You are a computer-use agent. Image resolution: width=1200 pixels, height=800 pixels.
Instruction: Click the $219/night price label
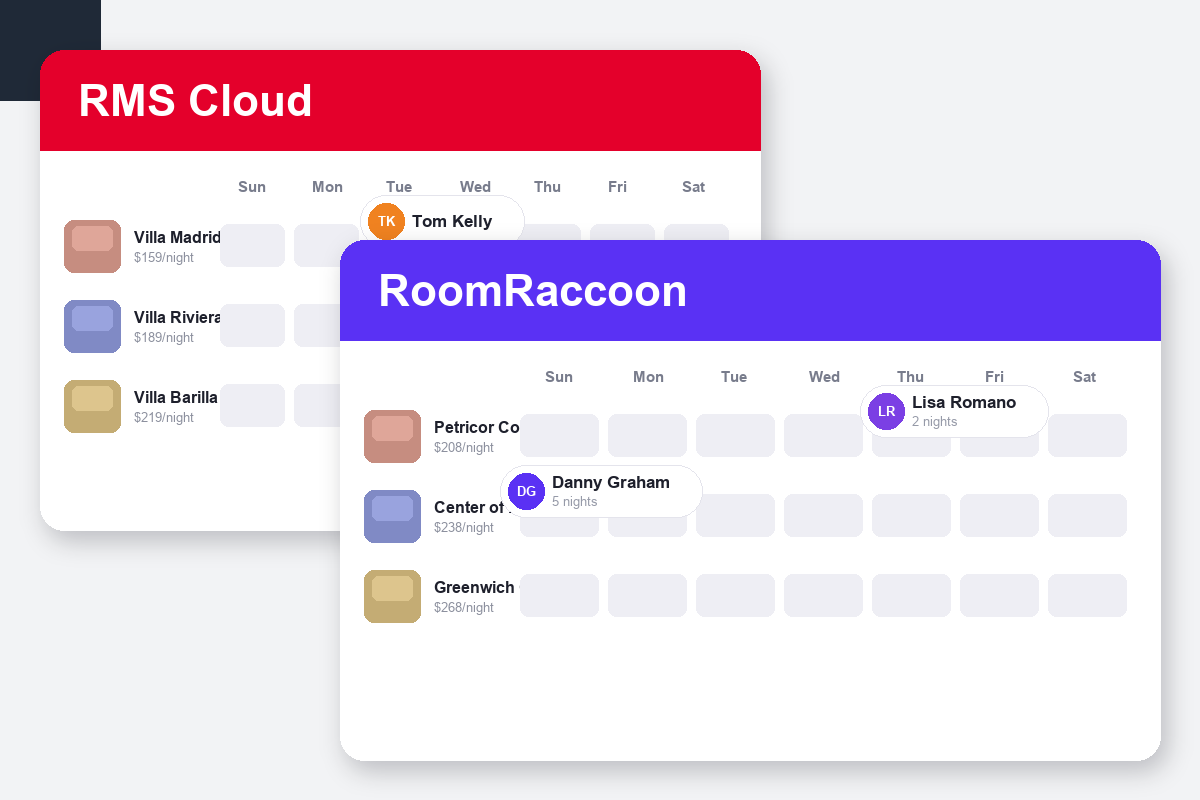coord(164,418)
